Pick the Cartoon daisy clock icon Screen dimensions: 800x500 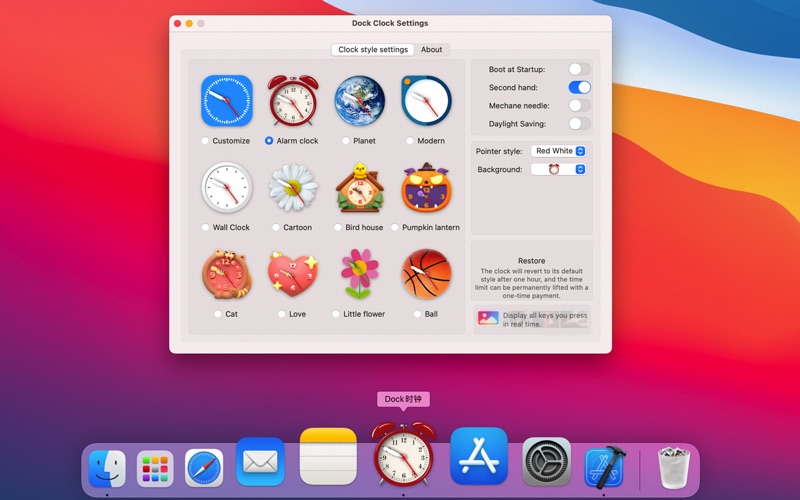(293, 187)
